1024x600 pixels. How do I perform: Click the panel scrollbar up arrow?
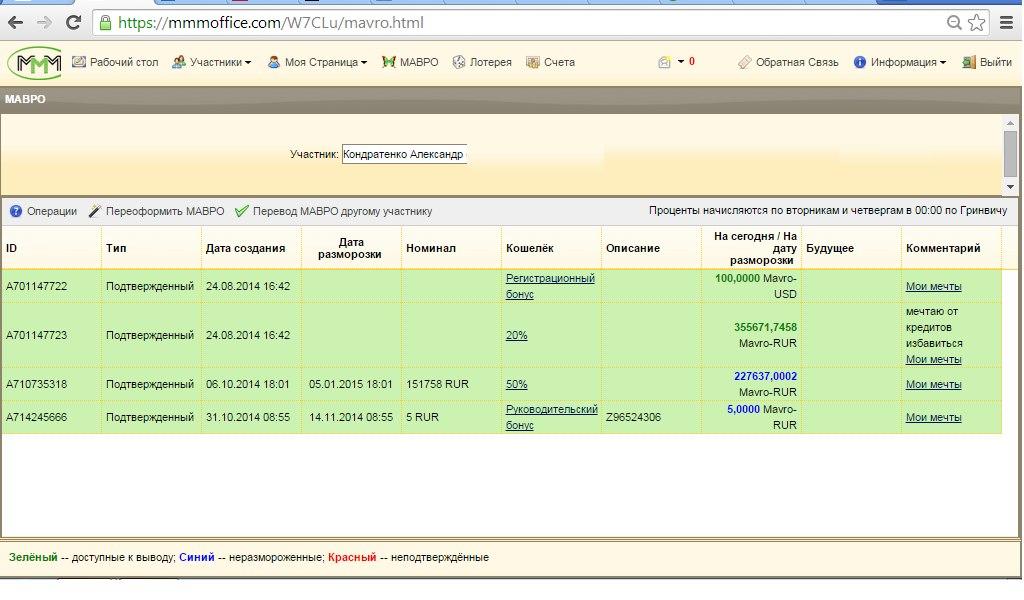[x=1010, y=123]
